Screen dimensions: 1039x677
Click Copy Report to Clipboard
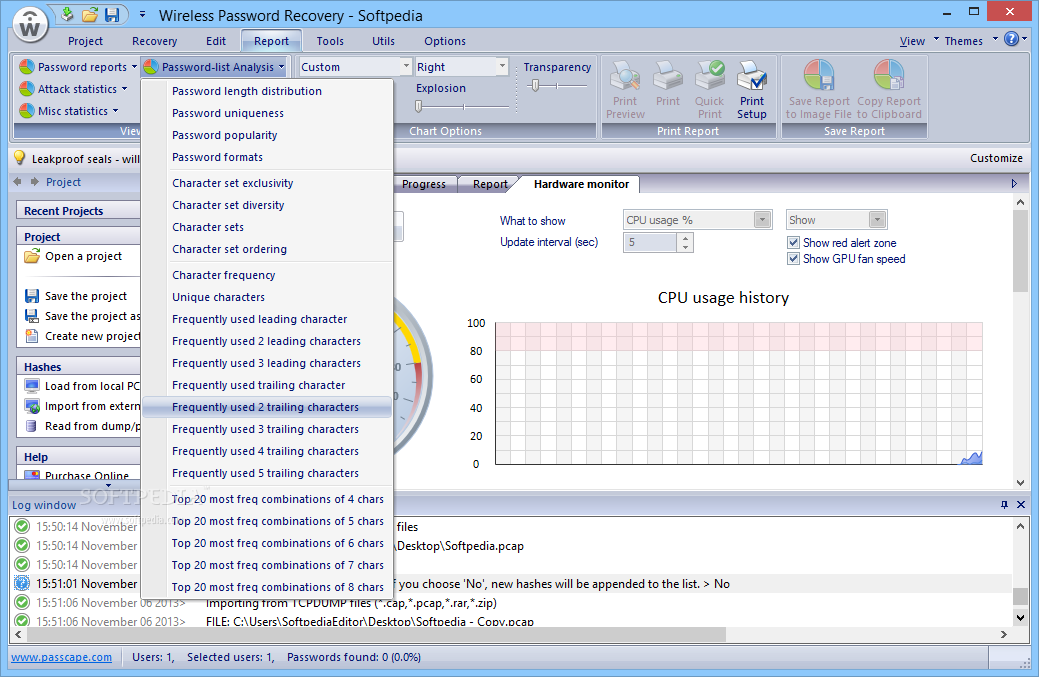(x=889, y=90)
